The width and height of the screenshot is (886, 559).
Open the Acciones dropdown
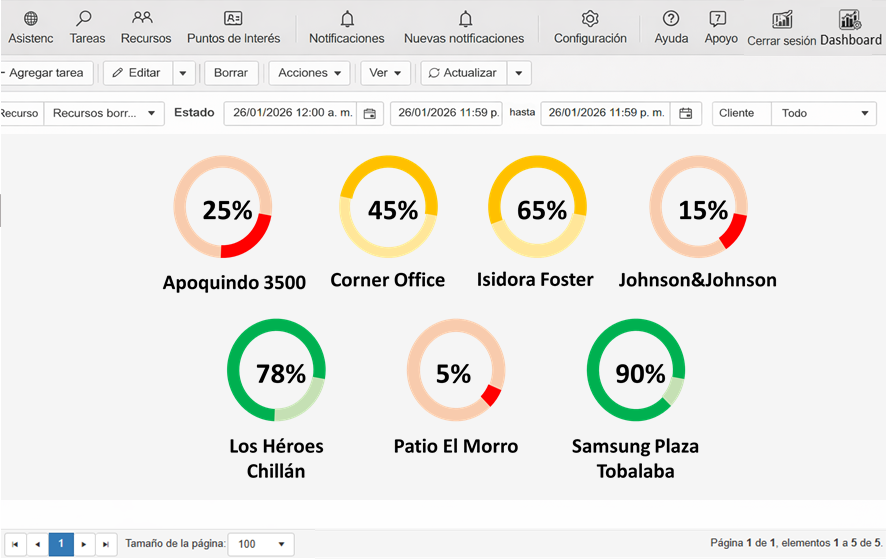point(310,73)
